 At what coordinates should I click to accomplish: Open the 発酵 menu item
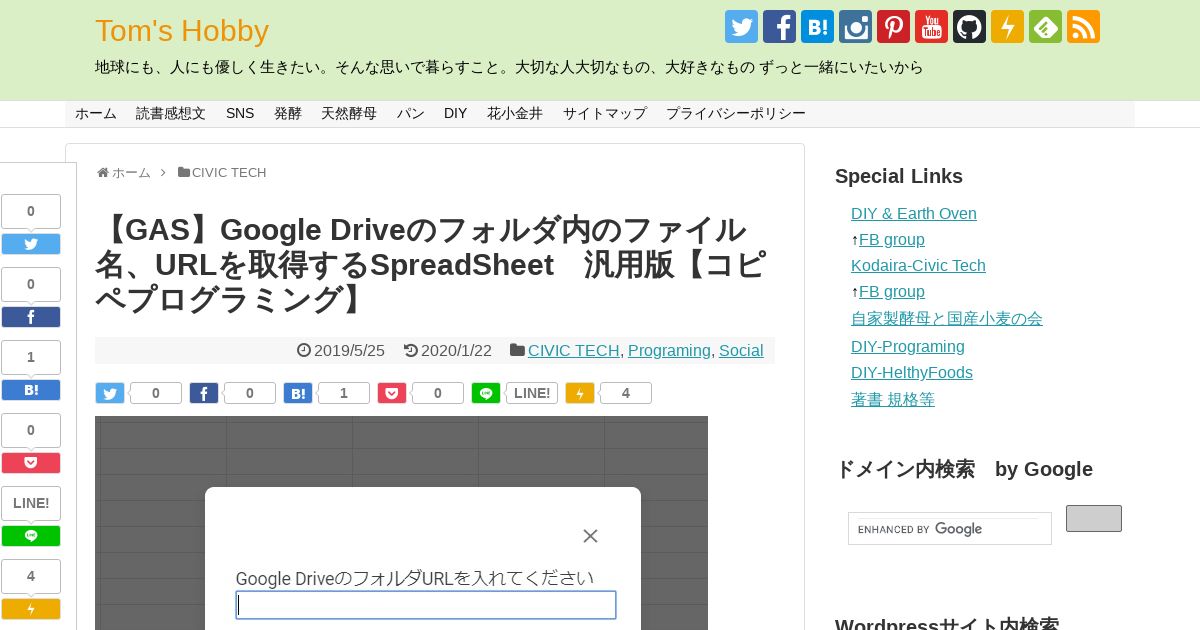pos(288,114)
